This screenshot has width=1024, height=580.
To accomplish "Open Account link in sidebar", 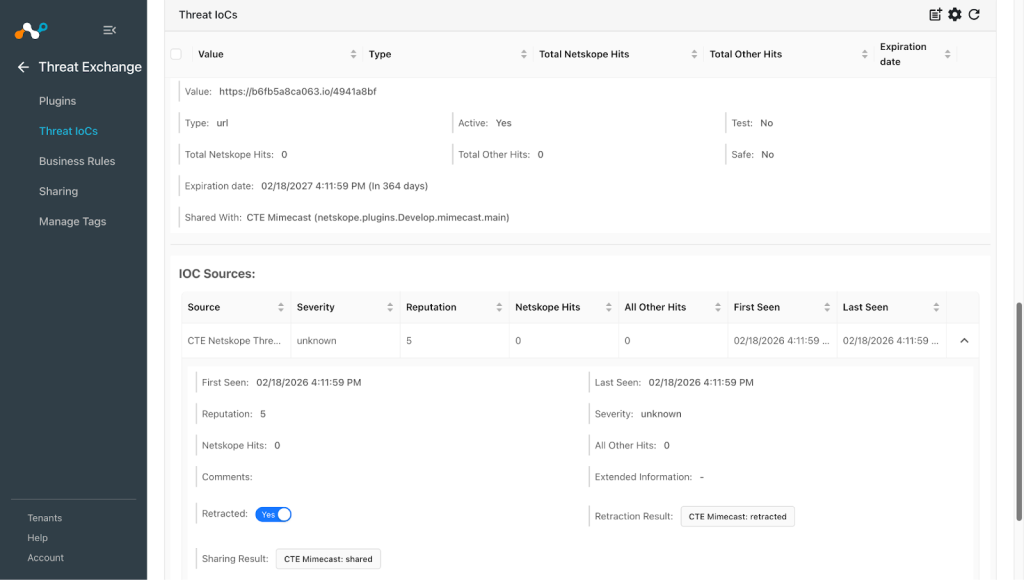I will 46,558.
